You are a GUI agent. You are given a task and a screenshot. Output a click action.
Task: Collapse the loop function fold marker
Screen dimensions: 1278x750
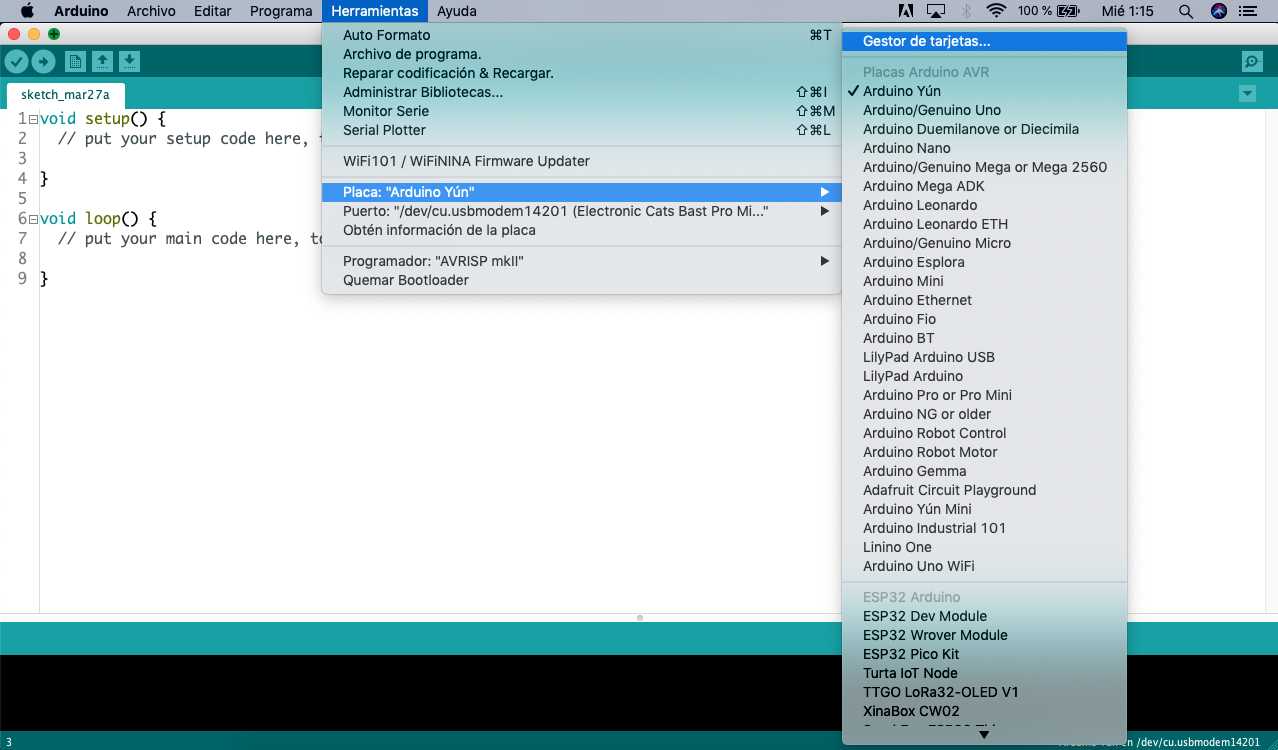pyautogui.click(x=33, y=219)
